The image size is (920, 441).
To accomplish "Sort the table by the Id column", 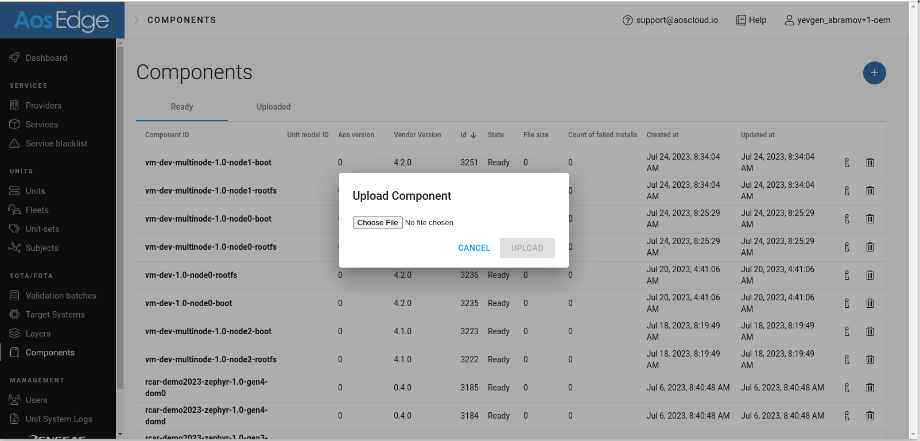I will pyautogui.click(x=467, y=135).
